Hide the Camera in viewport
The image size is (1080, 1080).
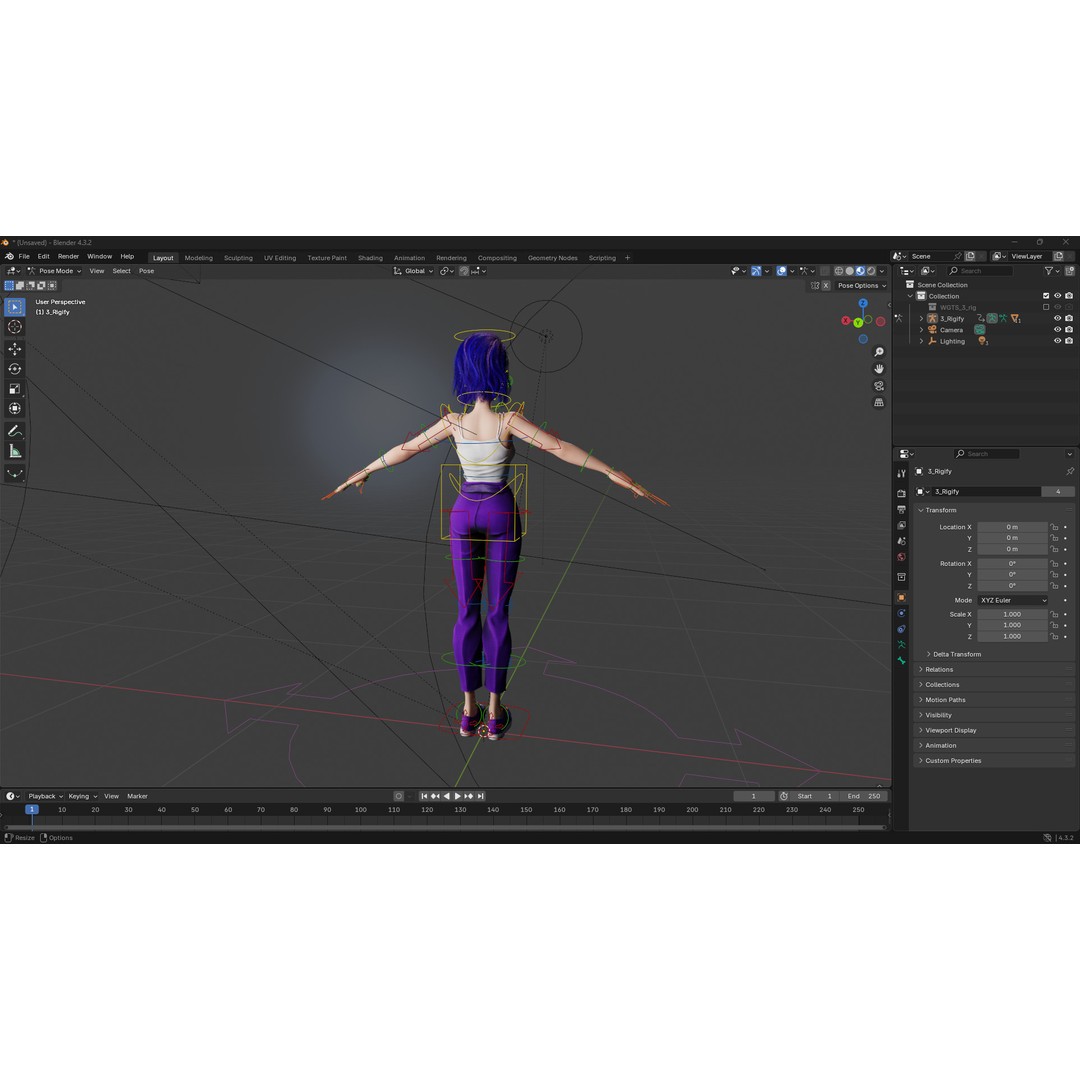(1057, 330)
